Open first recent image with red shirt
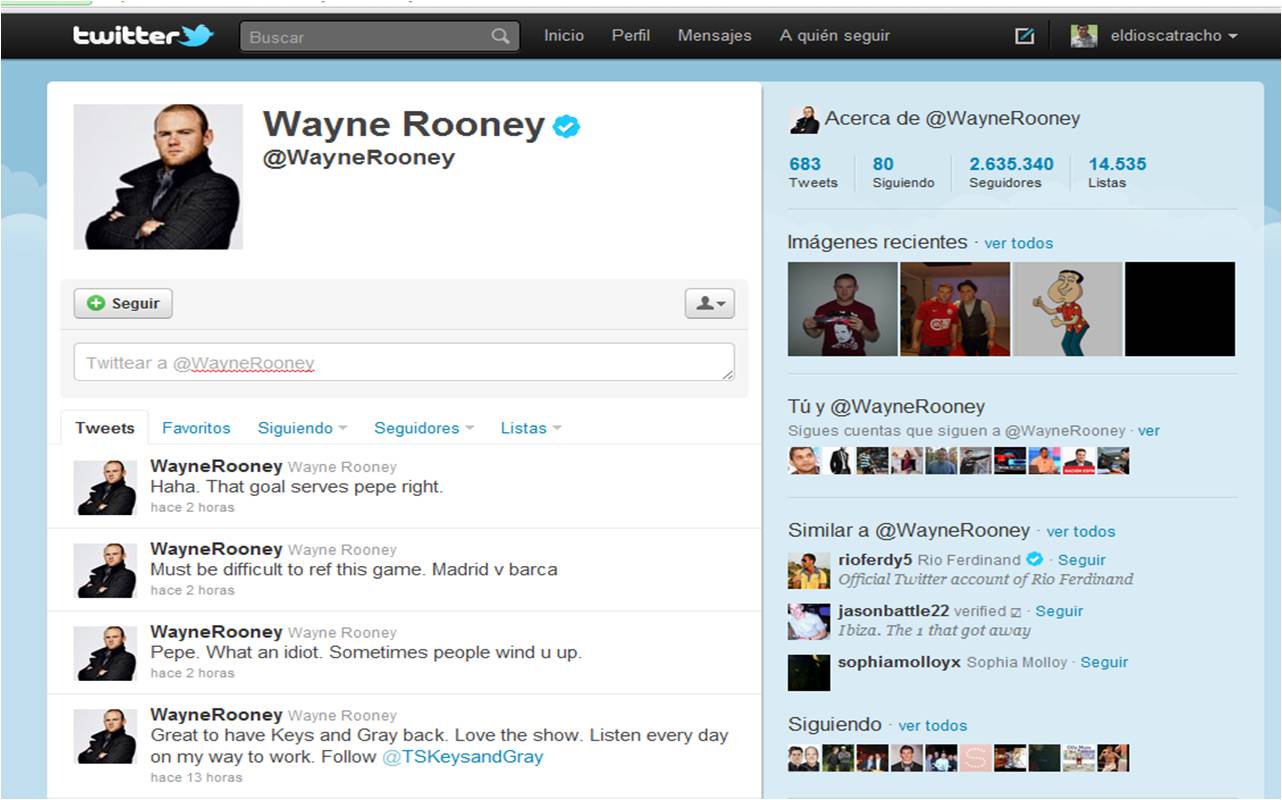 coord(843,309)
